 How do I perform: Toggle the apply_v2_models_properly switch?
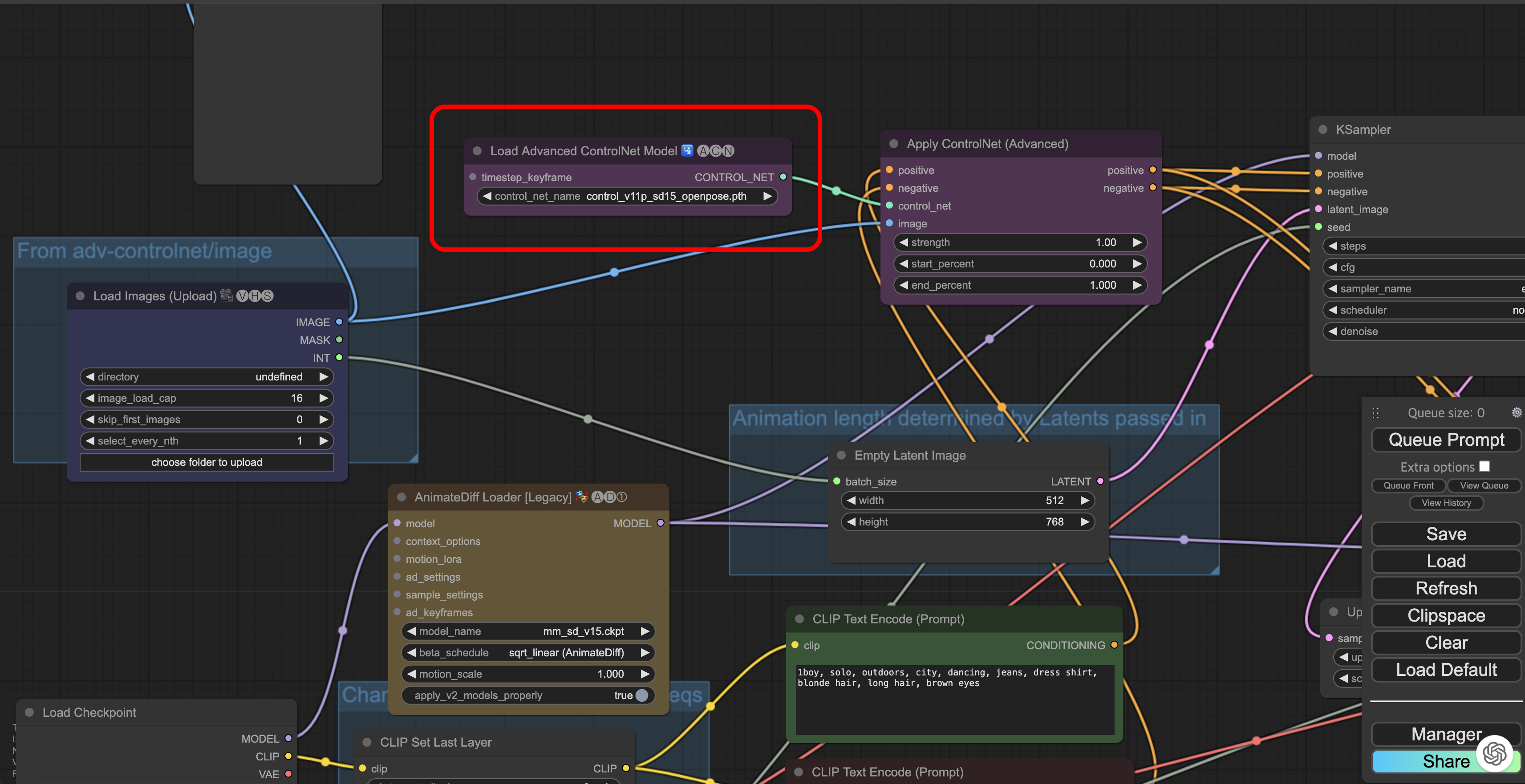tap(641, 695)
